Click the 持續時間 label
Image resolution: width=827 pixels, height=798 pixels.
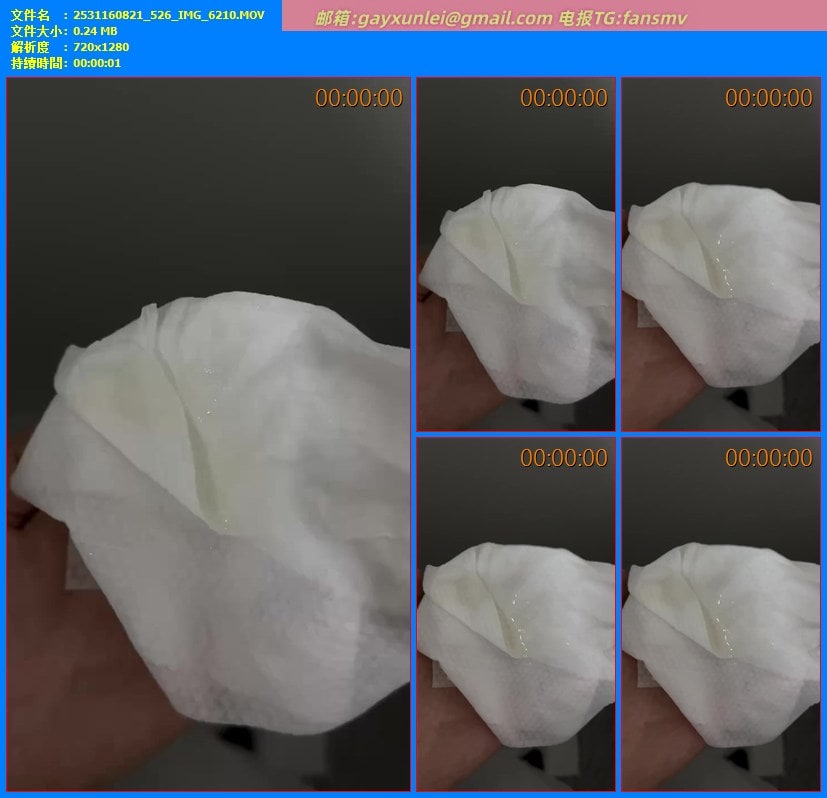click(x=38, y=63)
